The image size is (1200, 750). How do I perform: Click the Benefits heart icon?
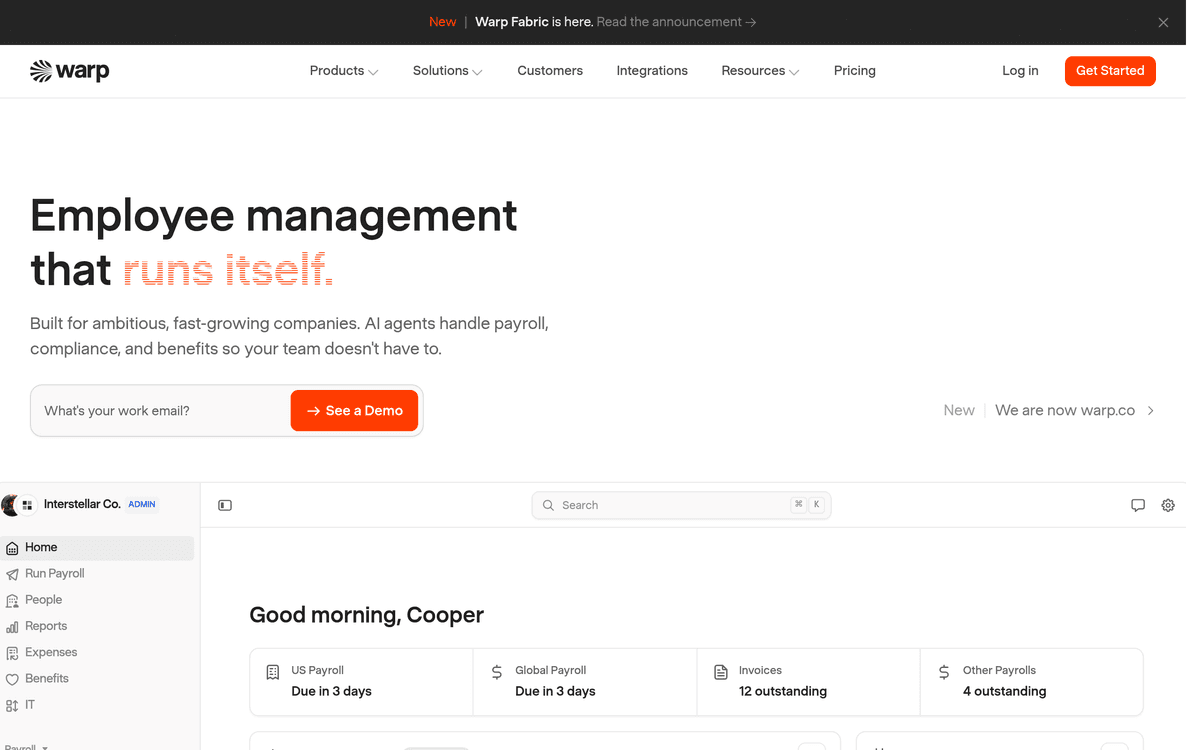[x=12, y=680]
